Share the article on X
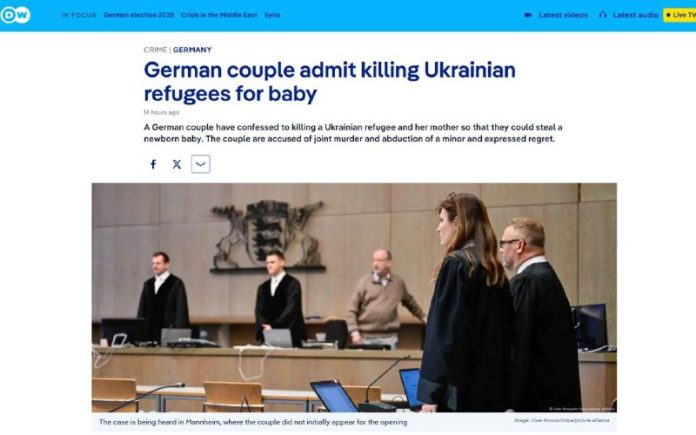 coord(177,164)
